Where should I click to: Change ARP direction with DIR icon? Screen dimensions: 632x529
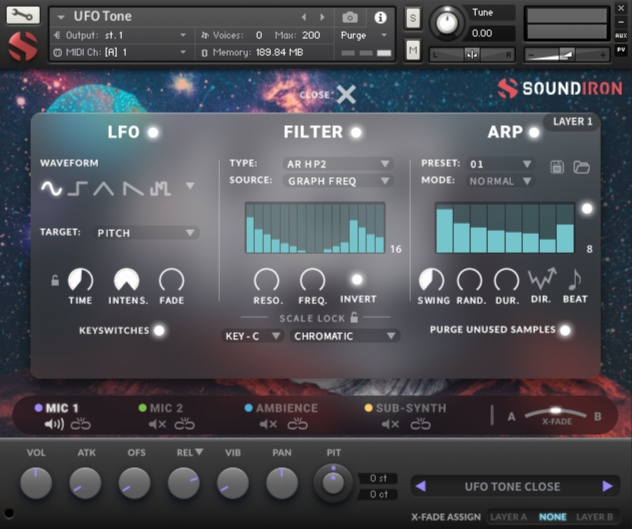pyautogui.click(x=542, y=279)
